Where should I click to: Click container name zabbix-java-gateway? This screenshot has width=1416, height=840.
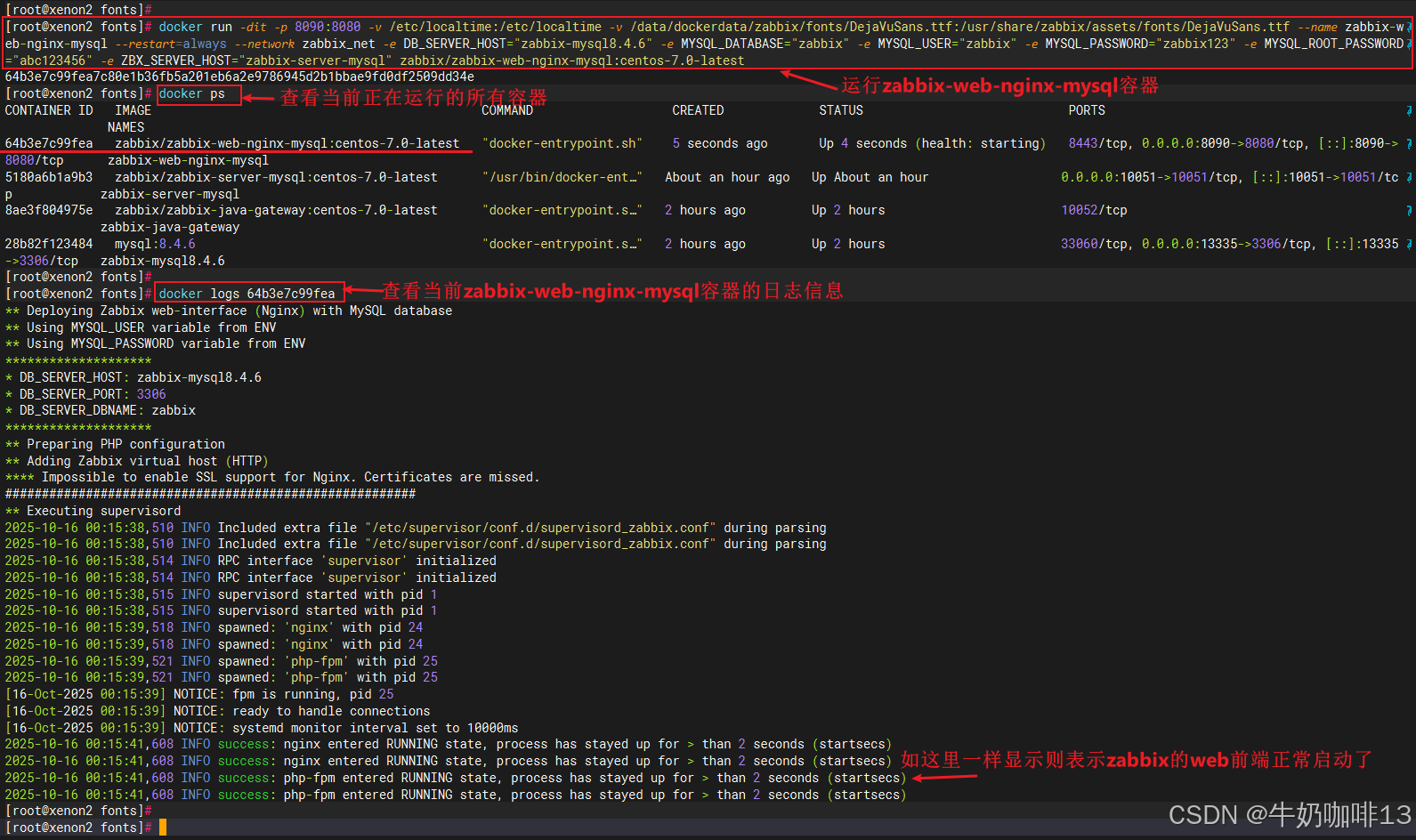[x=170, y=227]
